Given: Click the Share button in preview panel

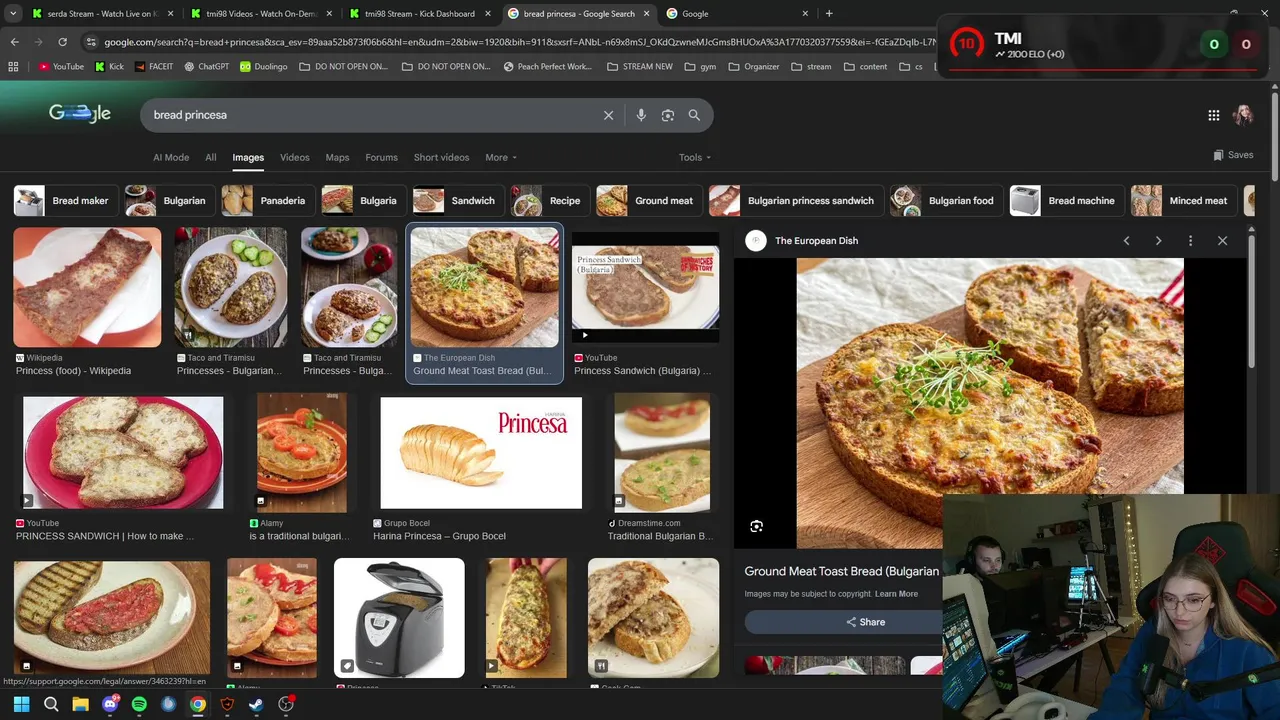Looking at the screenshot, I should click(865, 622).
